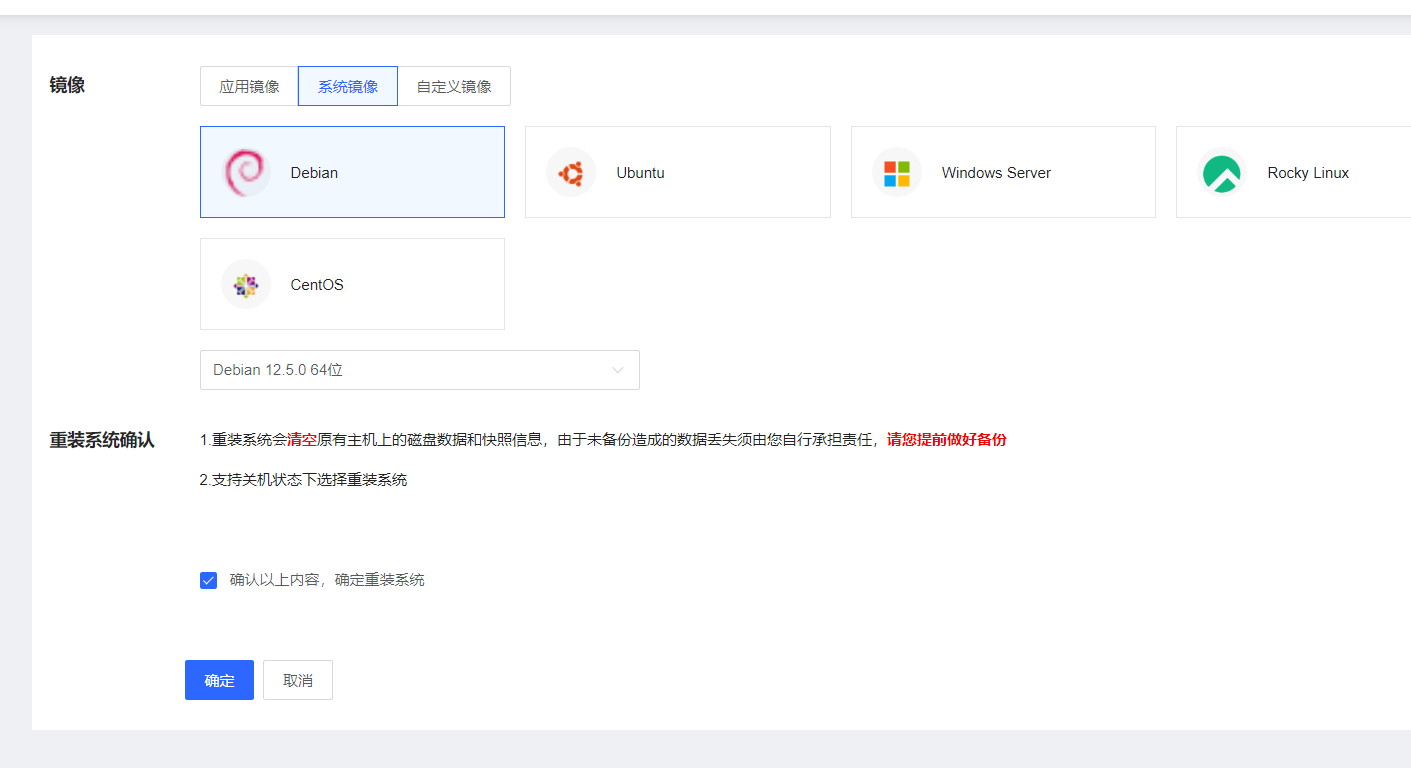Switch to the 系统镜像 tab
Screen dimensions: 1411x768
[348, 86]
